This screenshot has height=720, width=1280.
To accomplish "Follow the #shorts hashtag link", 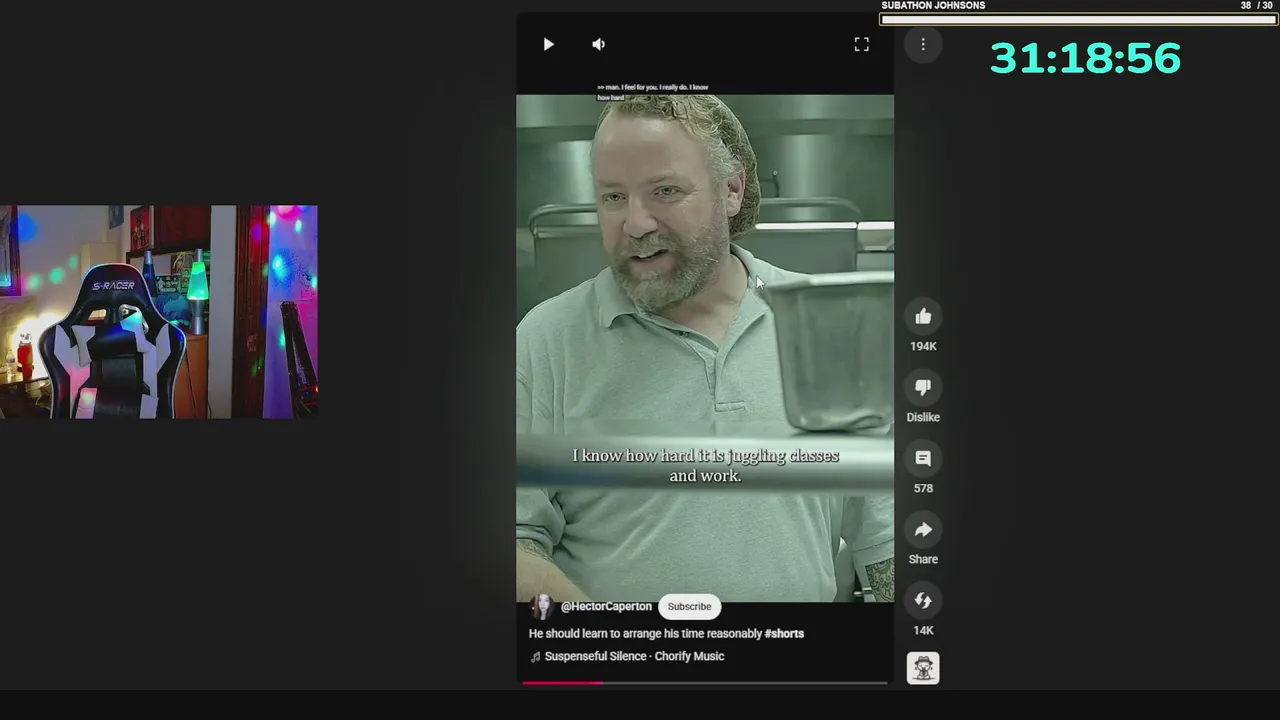I will [x=784, y=633].
